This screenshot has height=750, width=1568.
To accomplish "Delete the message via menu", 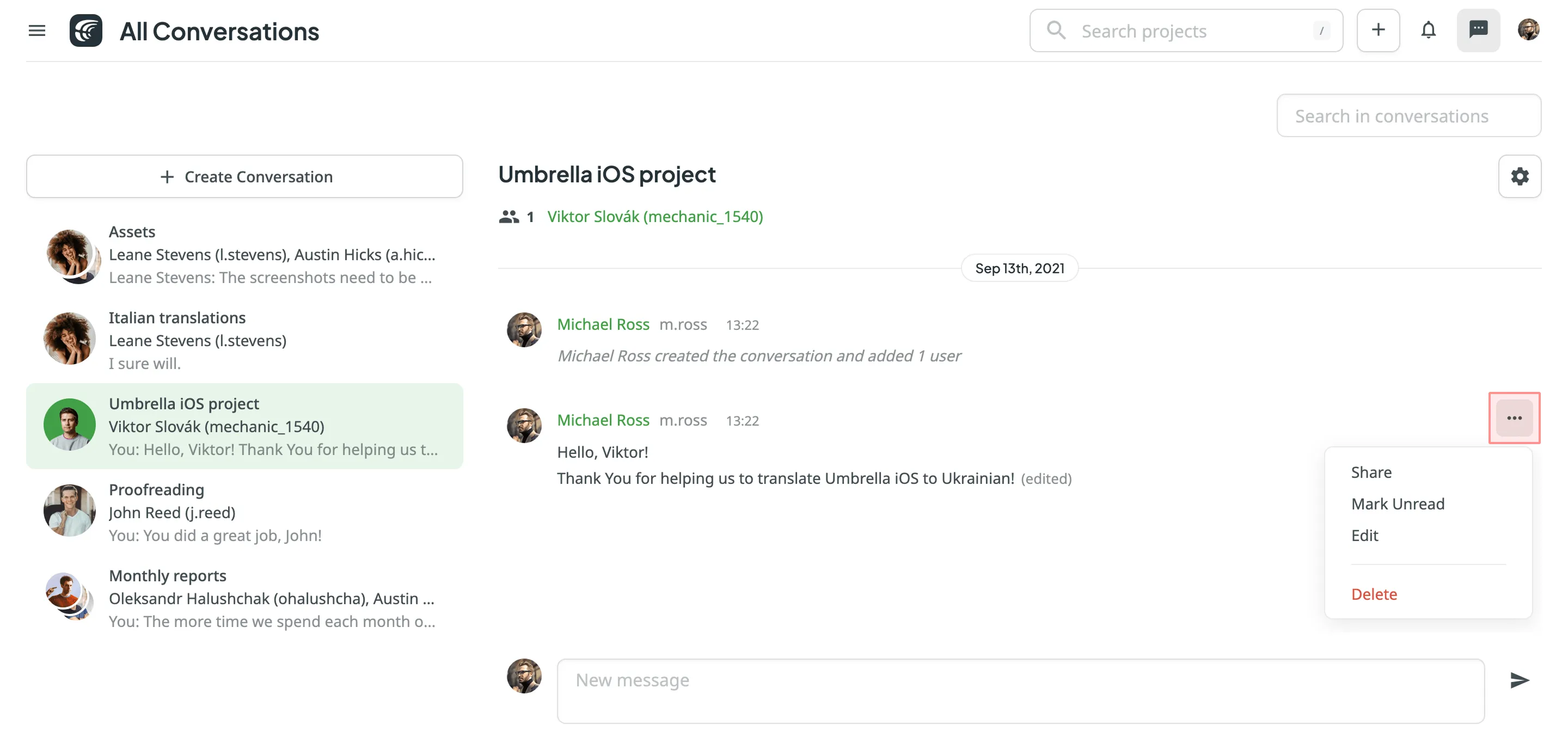I will [x=1374, y=594].
